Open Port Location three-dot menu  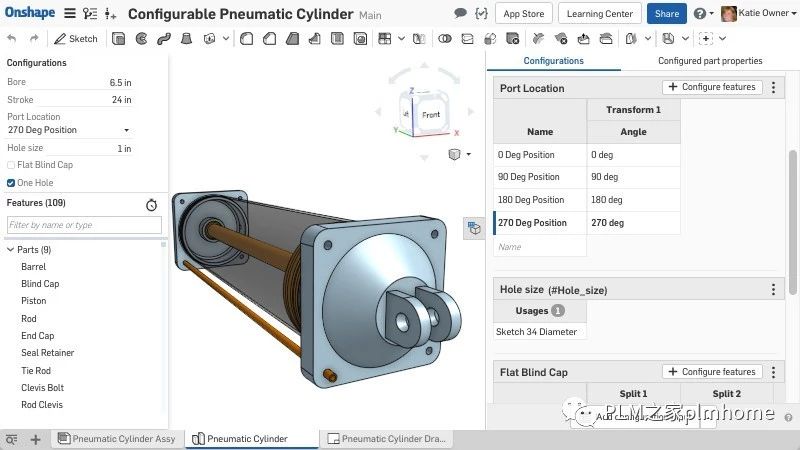pos(773,87)
